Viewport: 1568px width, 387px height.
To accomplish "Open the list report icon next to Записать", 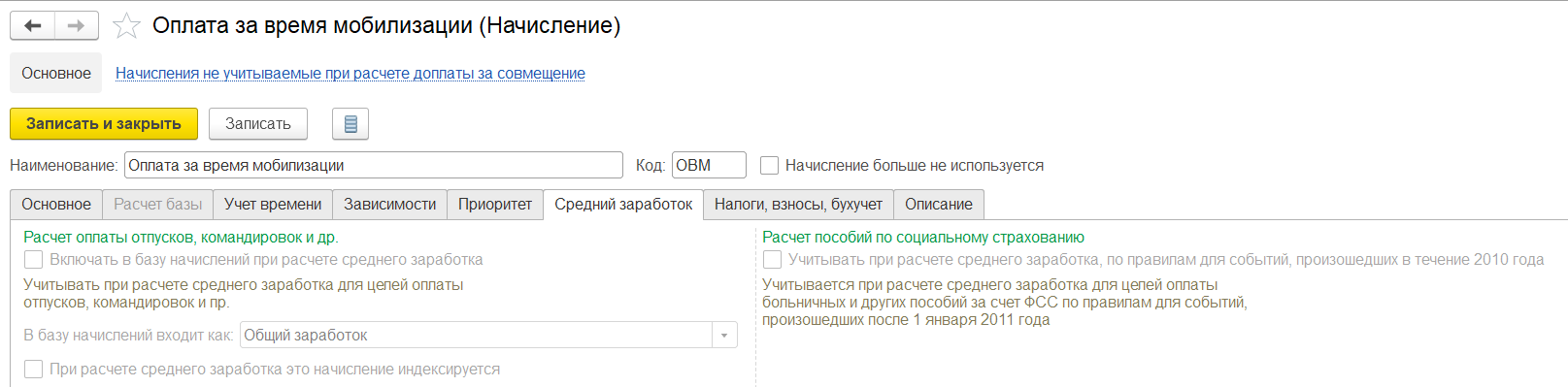I will coord(350,124).
